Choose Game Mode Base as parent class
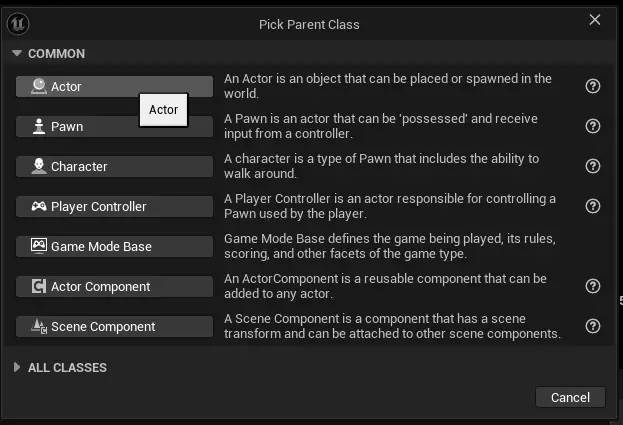The height and width of the screenshot is (425, 623). (x=115, y=246)
